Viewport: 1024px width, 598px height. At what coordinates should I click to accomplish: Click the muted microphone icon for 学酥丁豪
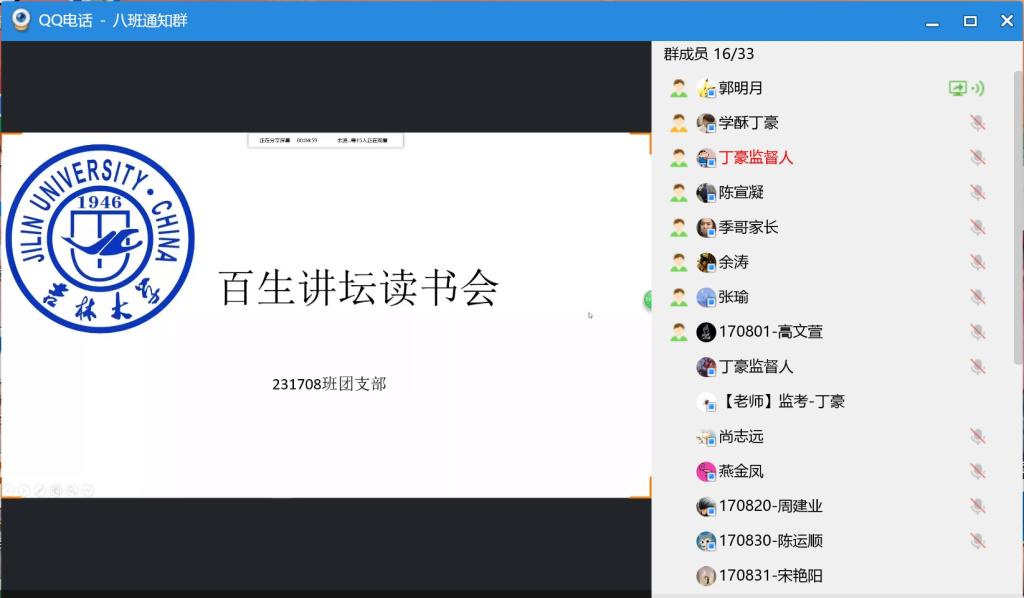977,123
